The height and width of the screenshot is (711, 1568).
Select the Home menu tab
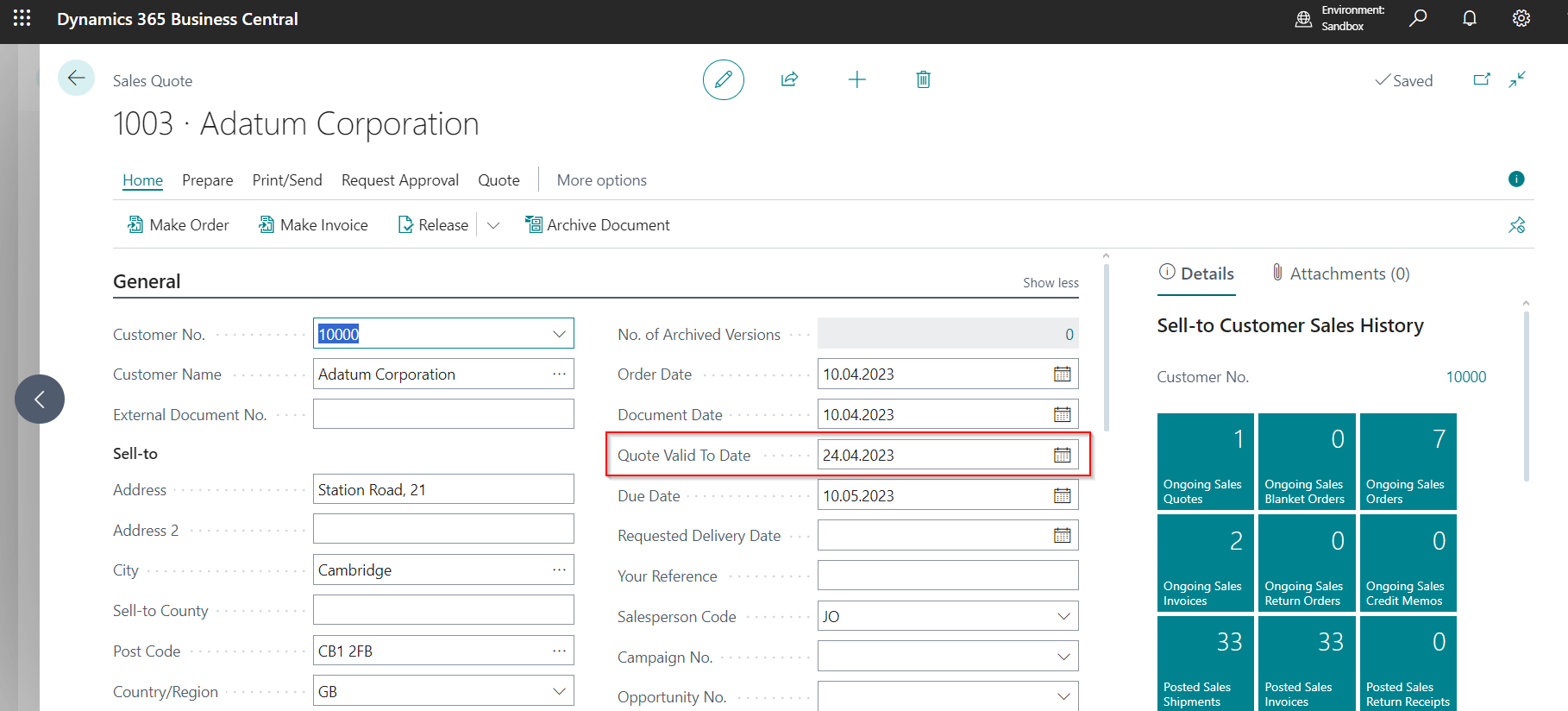[142, 180]
